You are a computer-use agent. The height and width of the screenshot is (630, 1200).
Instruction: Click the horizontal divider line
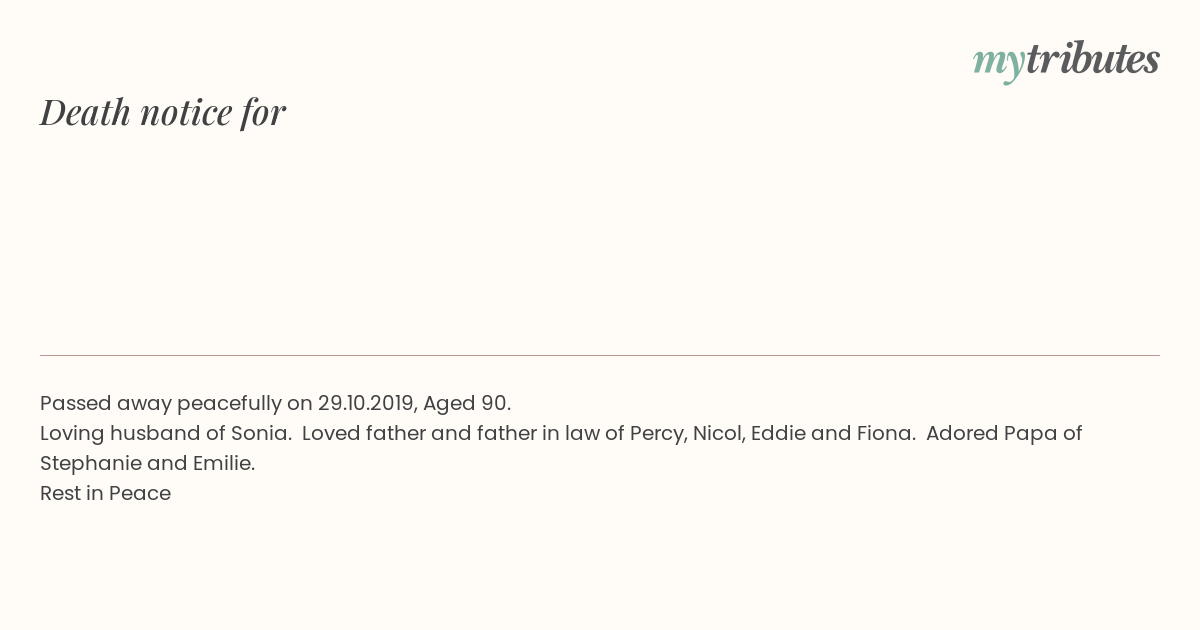tap(600, 355)
